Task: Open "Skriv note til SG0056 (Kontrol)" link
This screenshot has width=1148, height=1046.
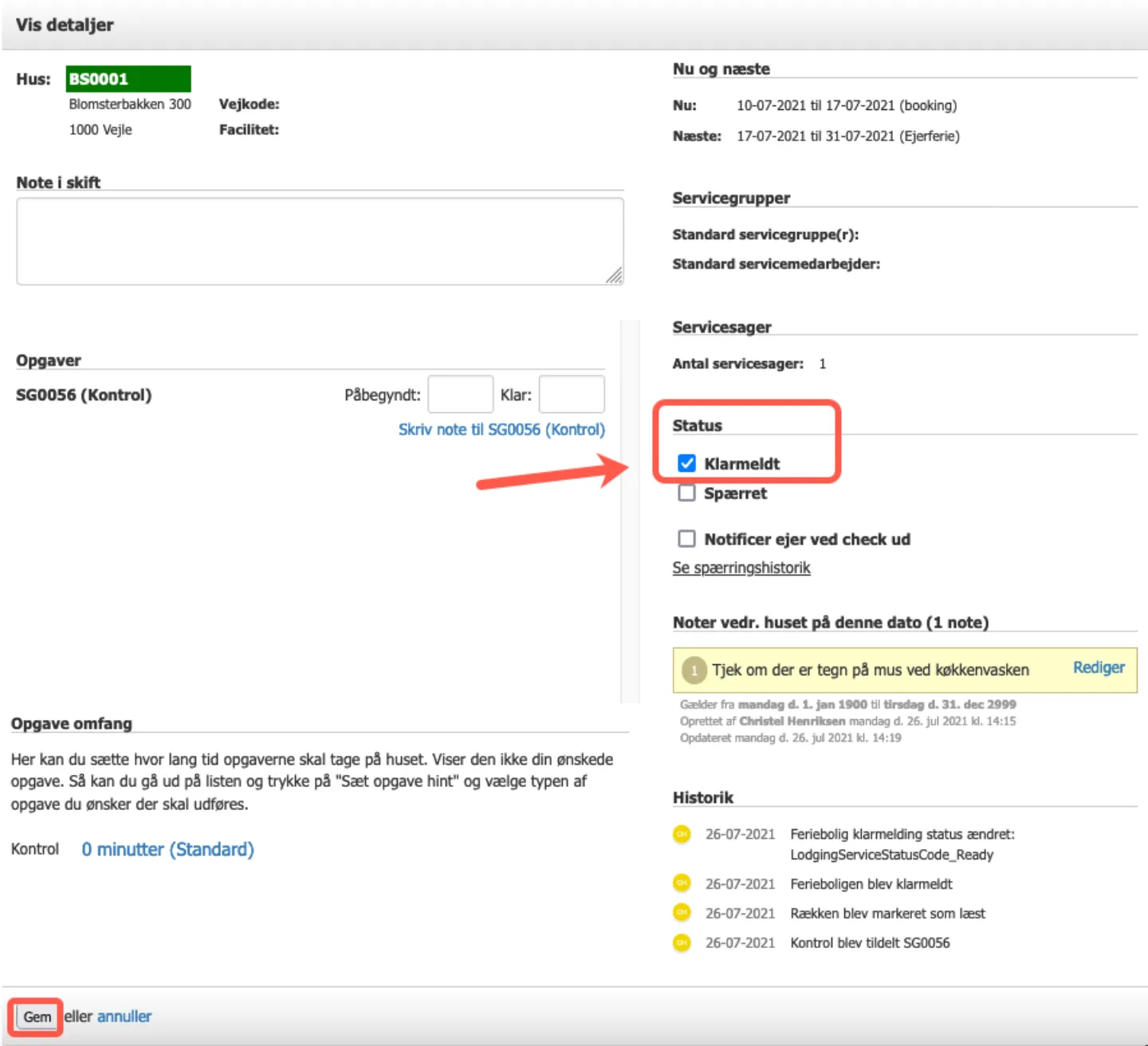Action: pos(501,430)
